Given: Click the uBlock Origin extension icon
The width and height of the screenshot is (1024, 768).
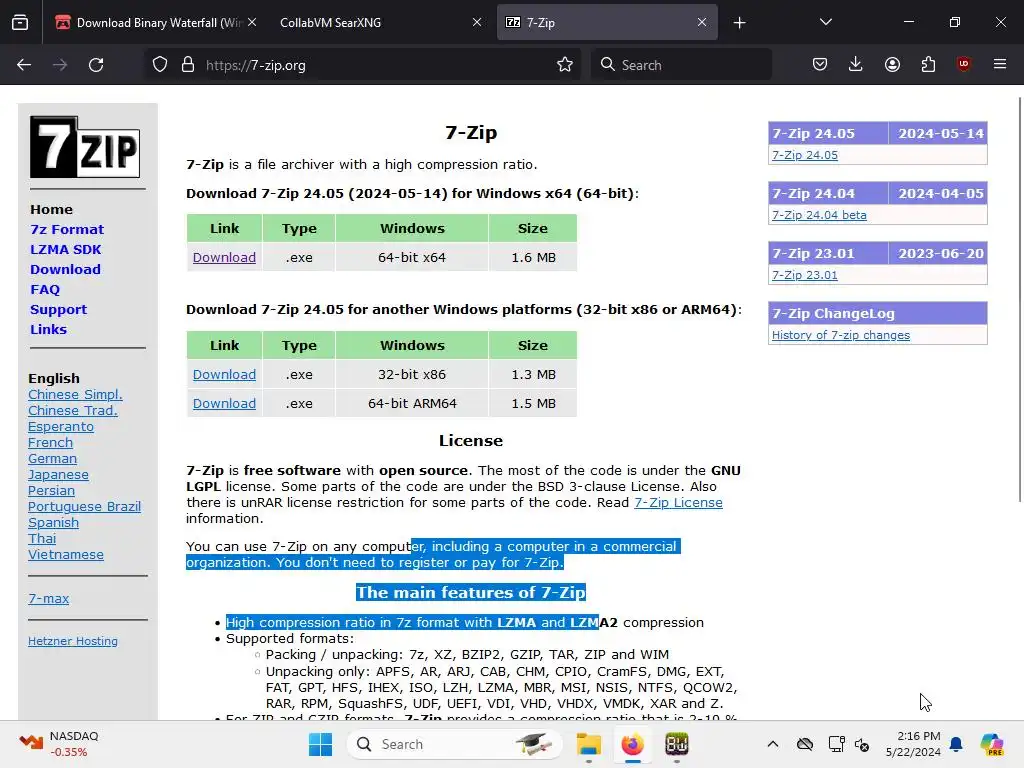Looking at the screenshot, I should (x=964, y=65).
